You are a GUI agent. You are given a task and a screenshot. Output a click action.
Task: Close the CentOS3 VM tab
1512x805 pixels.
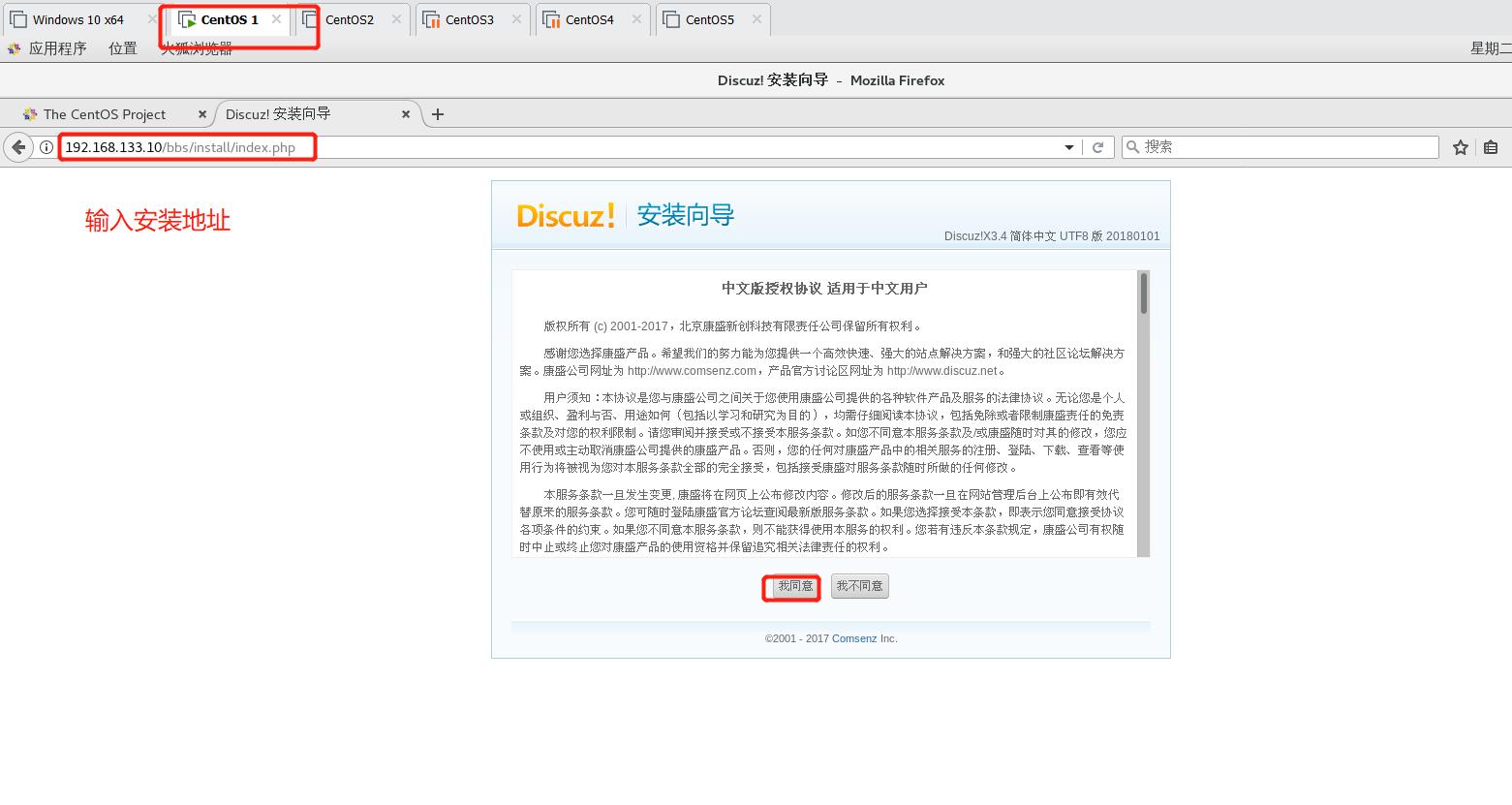516,19
